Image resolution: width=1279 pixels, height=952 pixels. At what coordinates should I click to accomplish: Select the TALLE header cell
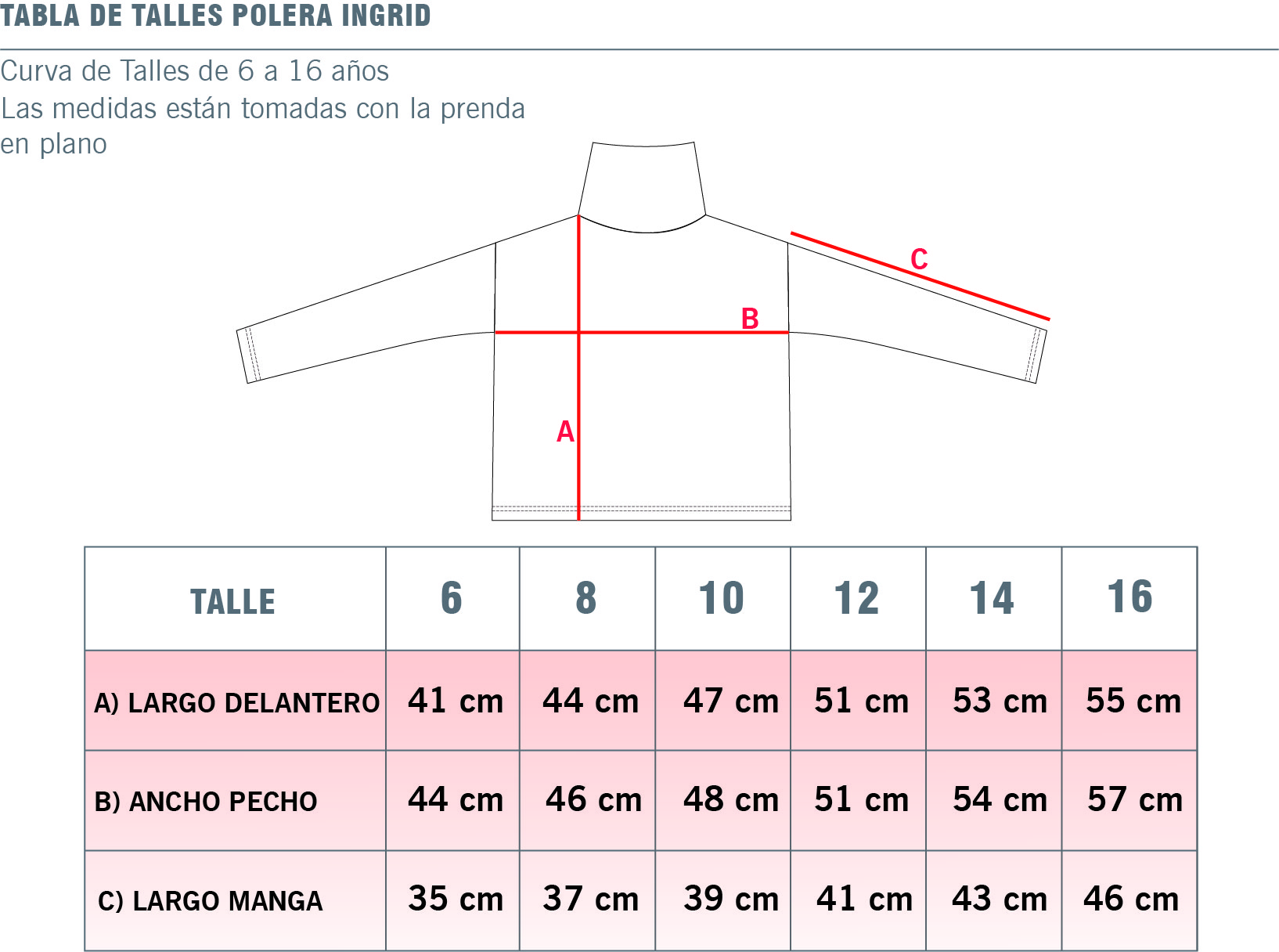pos(233,600)
